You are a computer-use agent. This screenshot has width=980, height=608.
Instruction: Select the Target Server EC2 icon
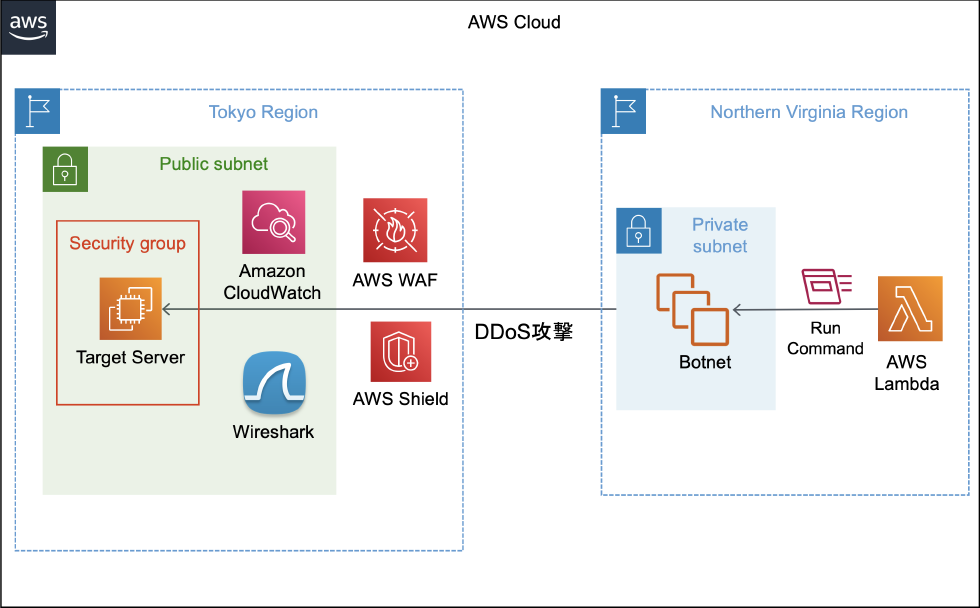coord(131,309)
